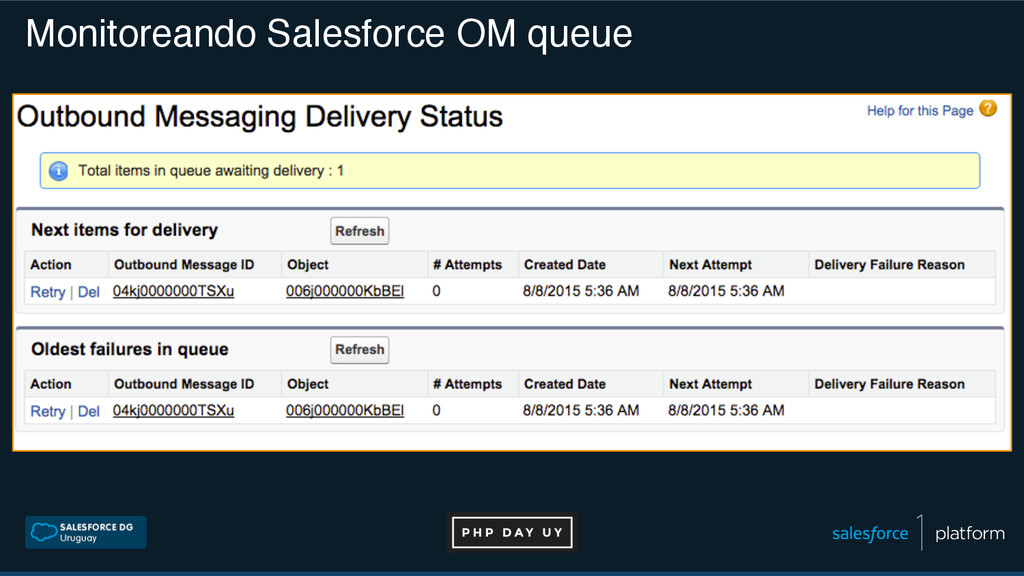Retry the message in Oldest failures in queue

click(48, 411)
